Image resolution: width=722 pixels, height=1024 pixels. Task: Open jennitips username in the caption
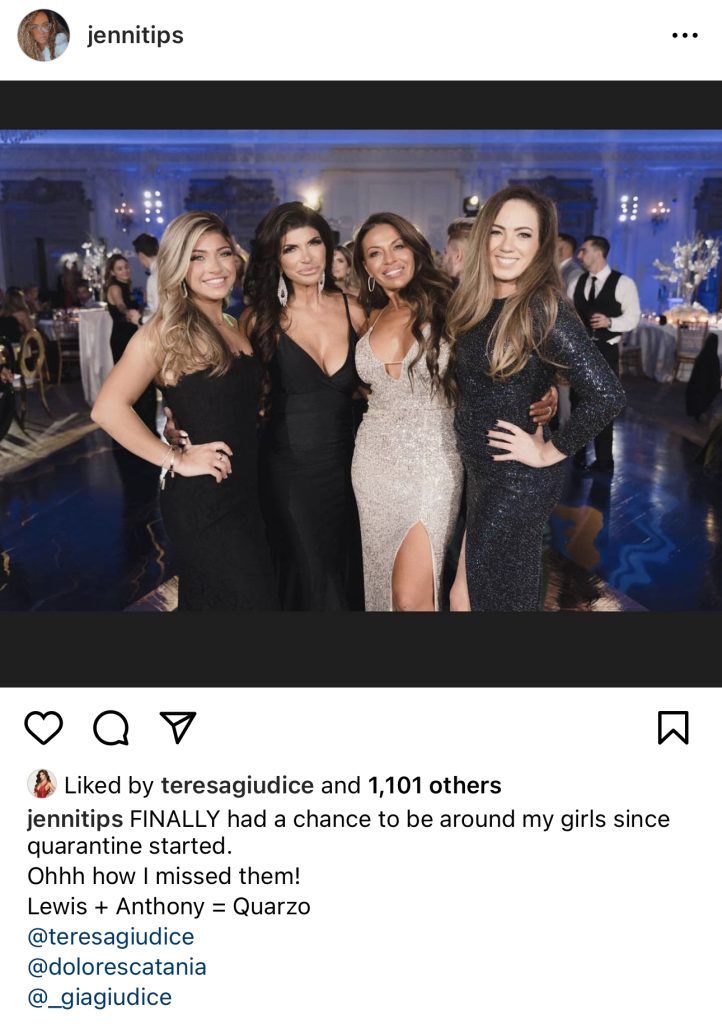[75, 819]
